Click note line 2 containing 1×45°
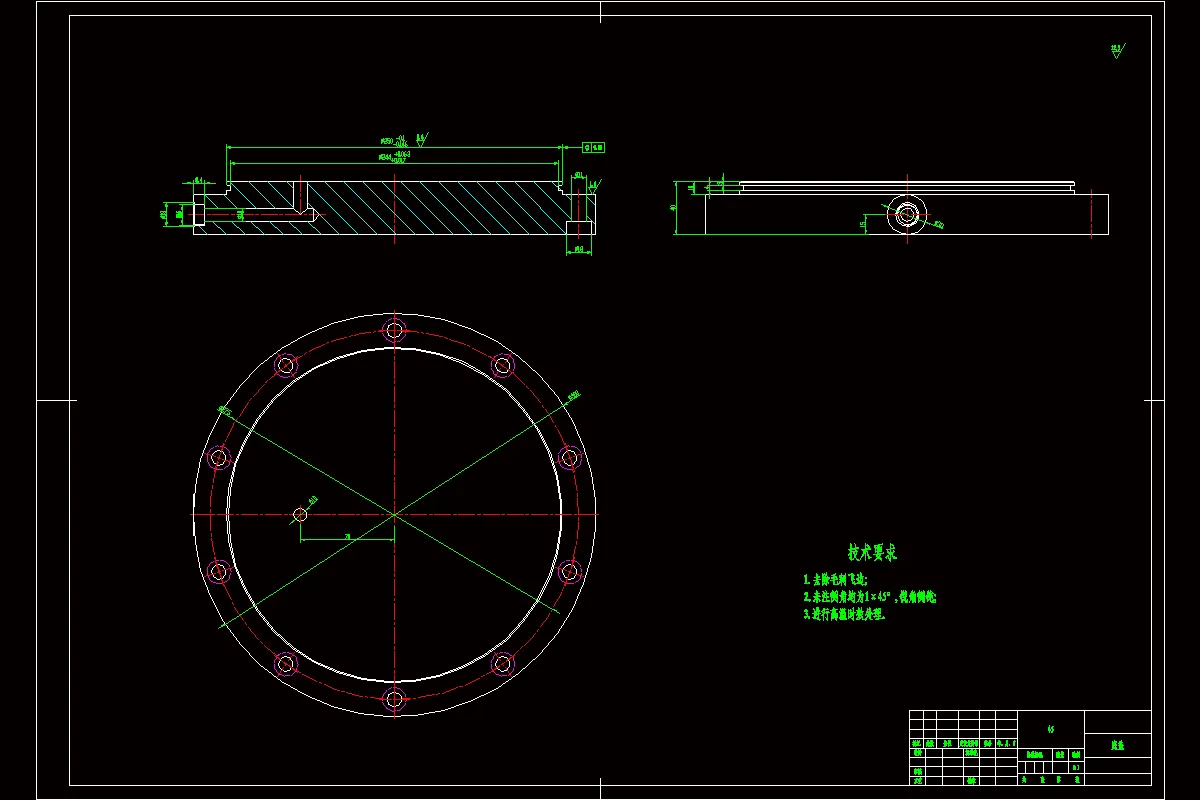This screenshot has width=1200, height=800. click(869, 597)
